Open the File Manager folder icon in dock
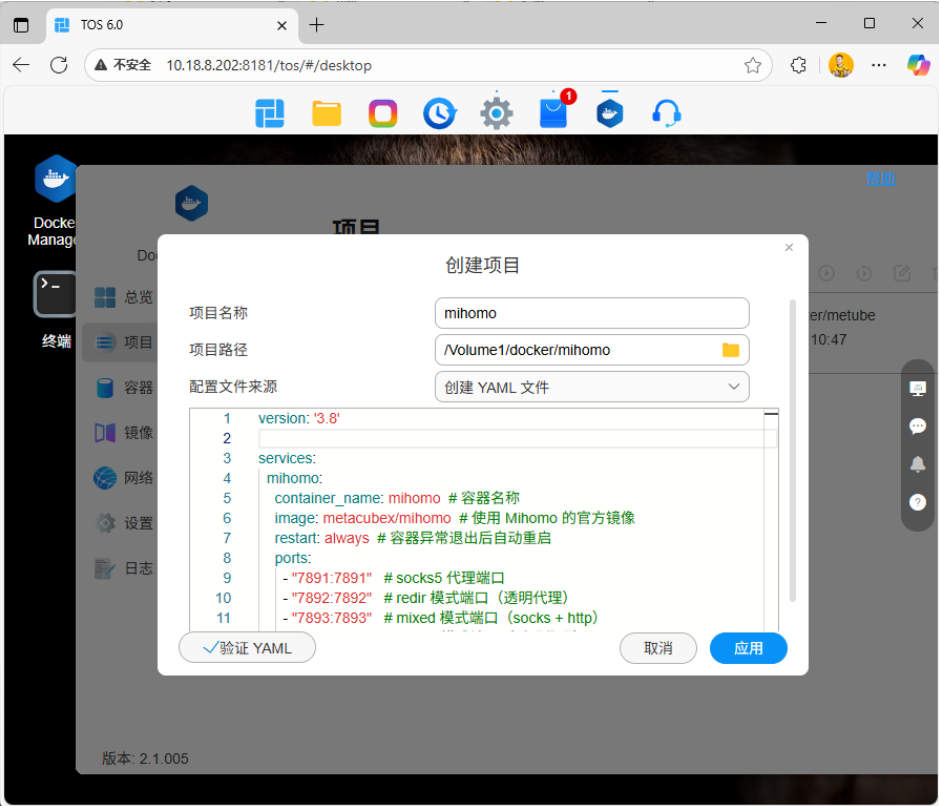The width and height of the screenshot is (939, 806). tap(326, 113)
